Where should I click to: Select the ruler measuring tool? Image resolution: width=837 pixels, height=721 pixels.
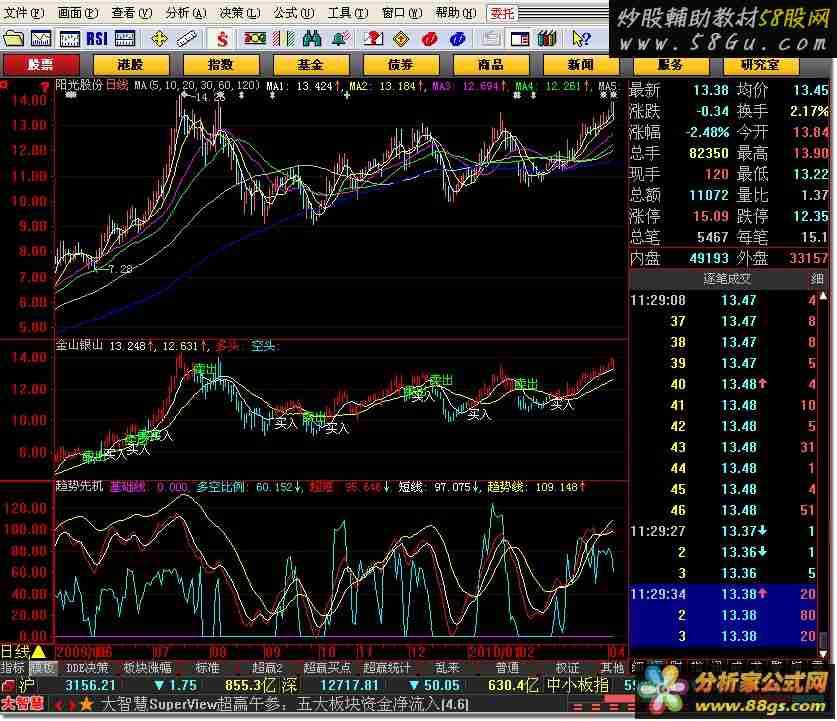pos(187,38)
